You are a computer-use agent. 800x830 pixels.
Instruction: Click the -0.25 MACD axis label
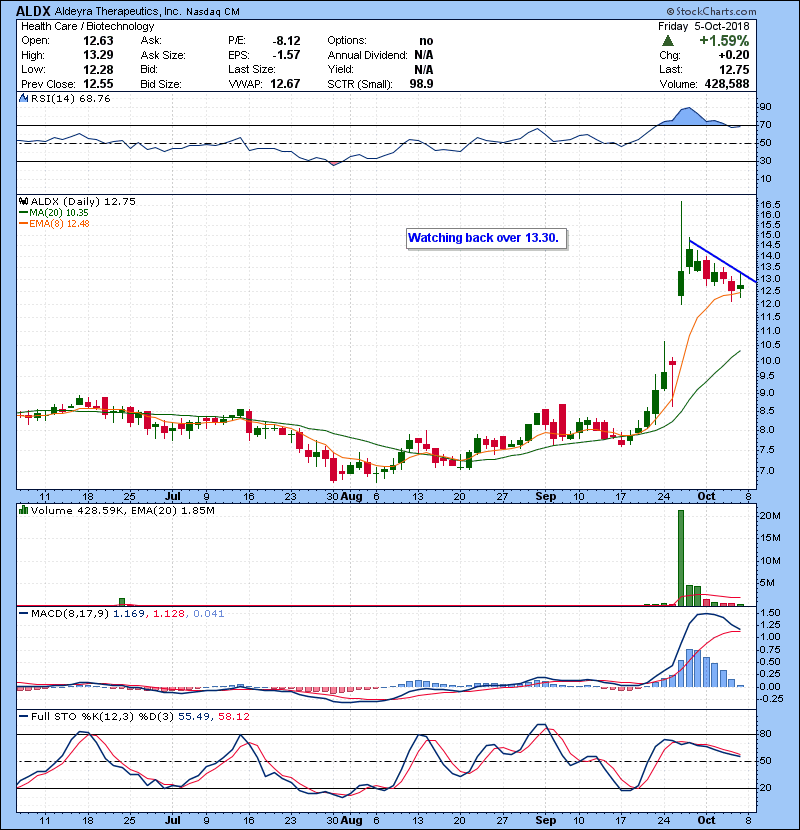pos(769,699)
